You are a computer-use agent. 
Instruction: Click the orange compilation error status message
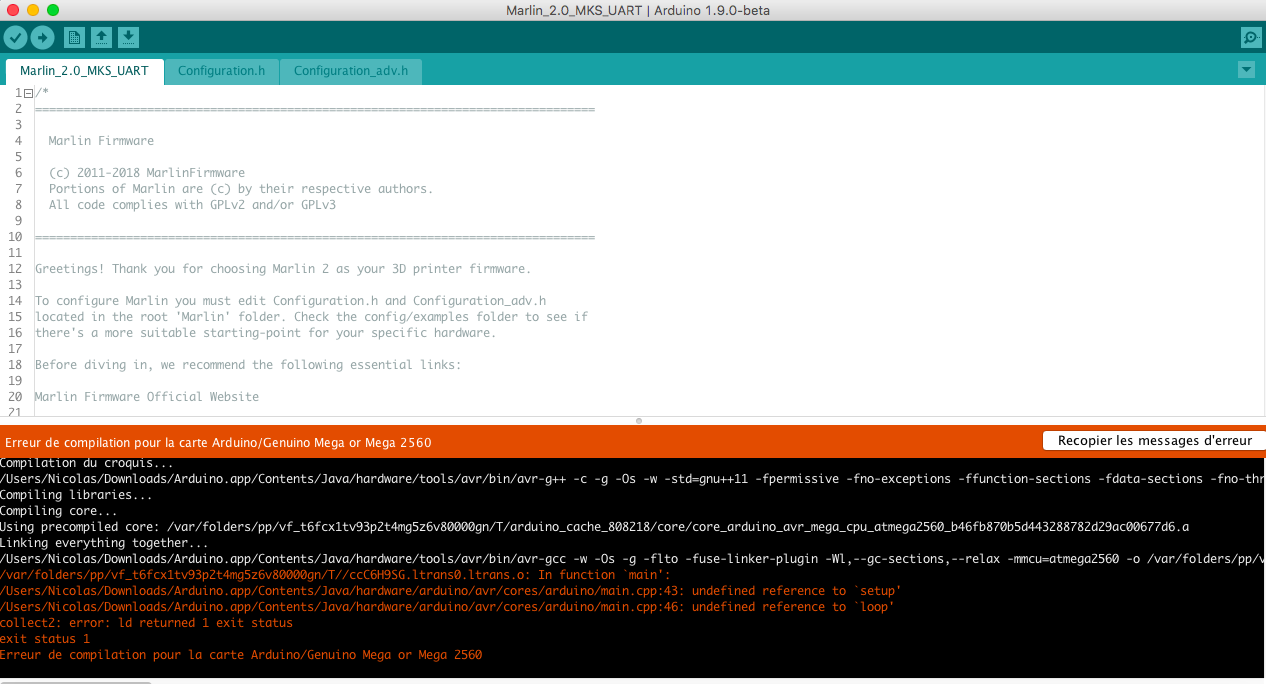click(x=219, y=442)
